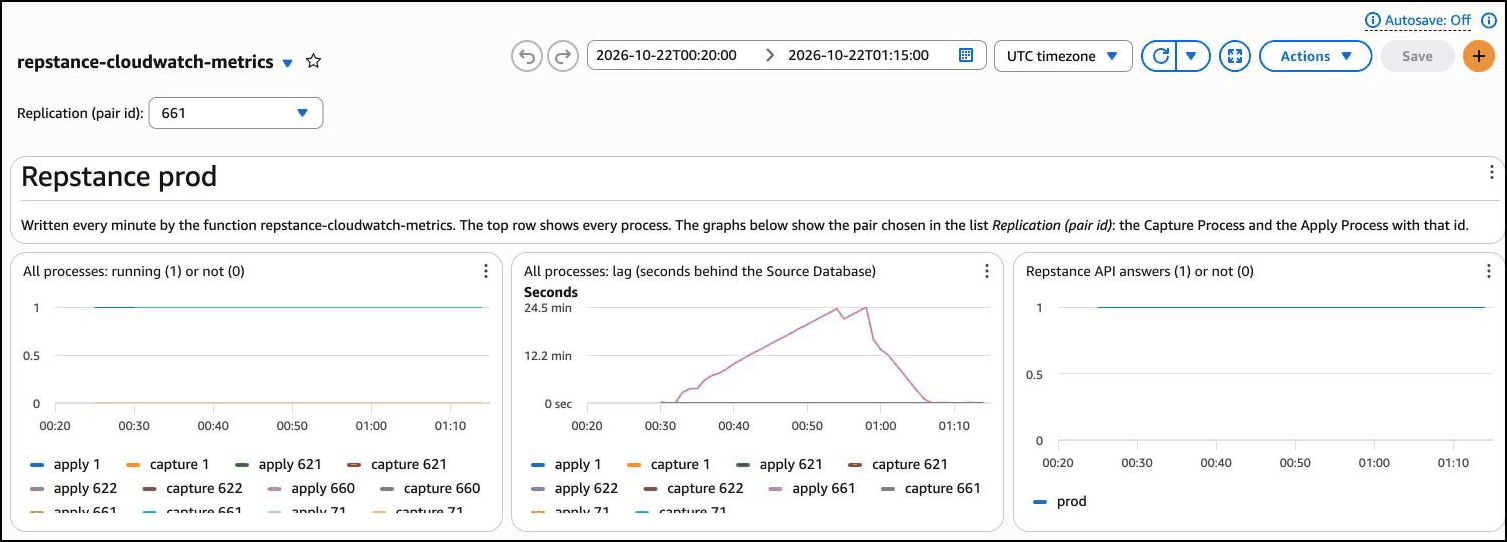The image size is (1507, 542).
Task: Toggle capture 622 in lag widget legend
Action: click(x=693, y=488)
